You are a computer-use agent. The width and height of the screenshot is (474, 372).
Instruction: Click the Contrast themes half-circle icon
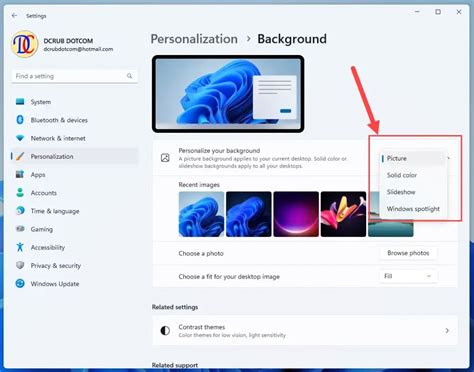click(165, 330)
